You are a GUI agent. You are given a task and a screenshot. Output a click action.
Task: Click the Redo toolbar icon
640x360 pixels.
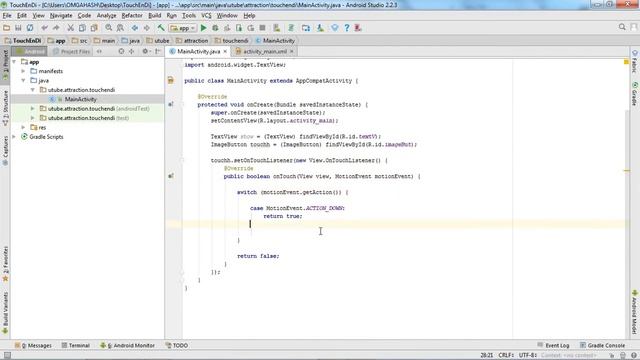pyautogui.click(x=56, y=28)
